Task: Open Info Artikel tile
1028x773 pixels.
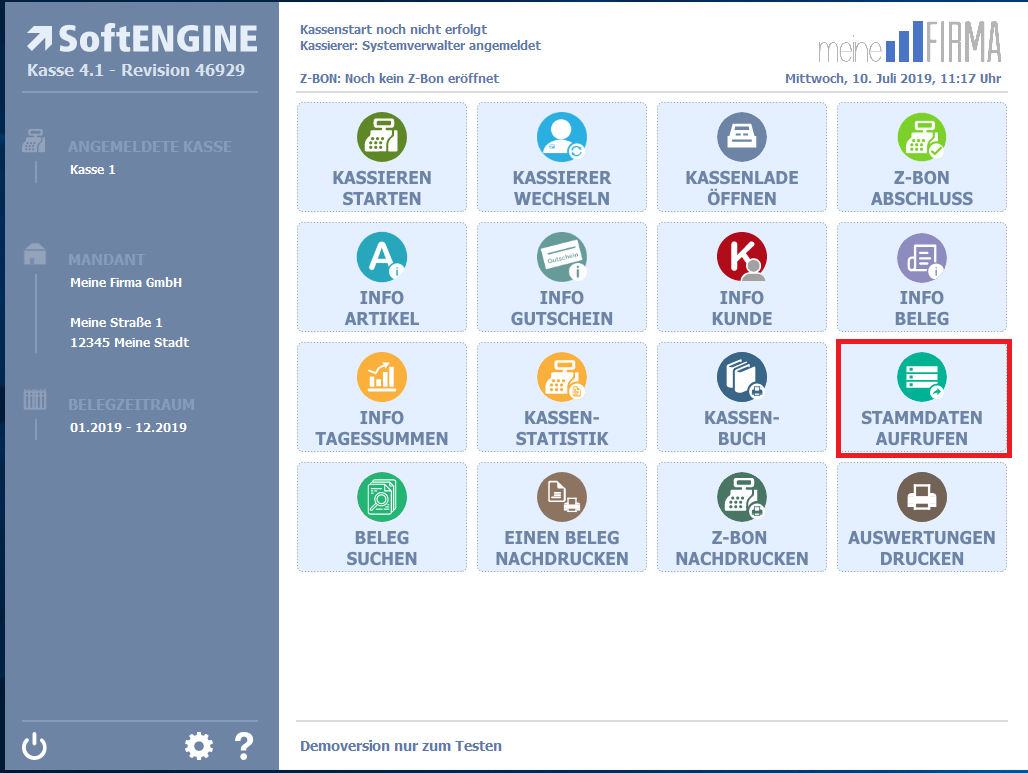Action: (382, 277)
